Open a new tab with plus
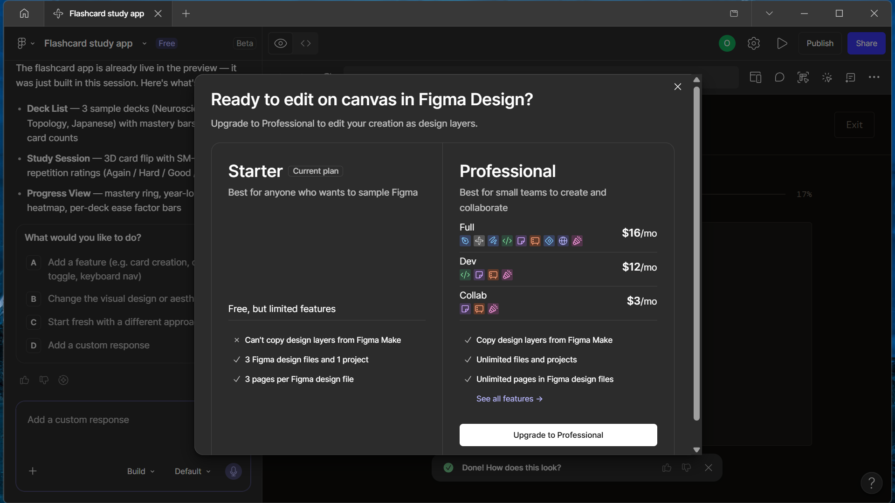The image size is (895, 503). click(x=186, y=13)
